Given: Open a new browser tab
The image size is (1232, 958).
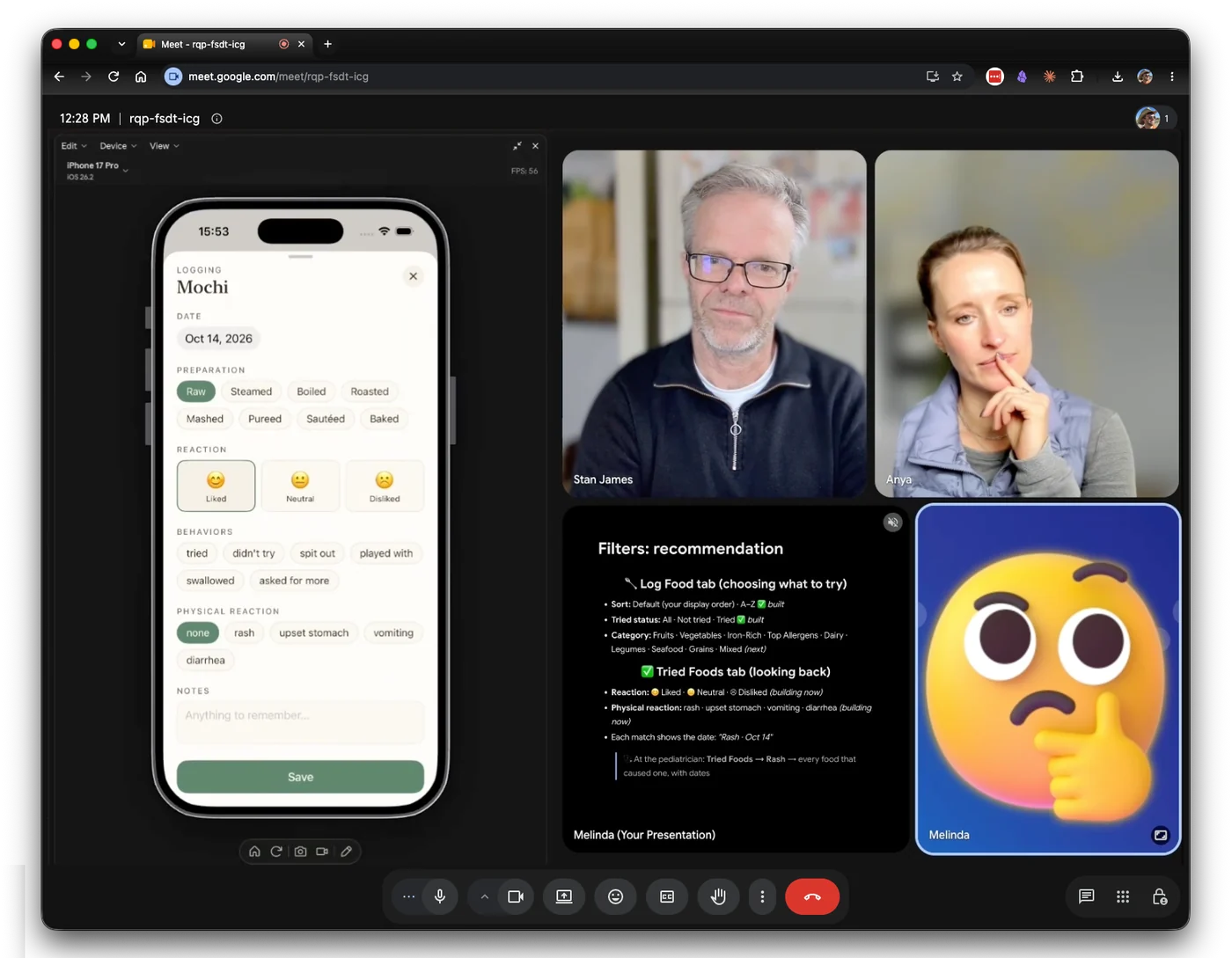Looking at the screenshot, I should (x=327, y=44).
